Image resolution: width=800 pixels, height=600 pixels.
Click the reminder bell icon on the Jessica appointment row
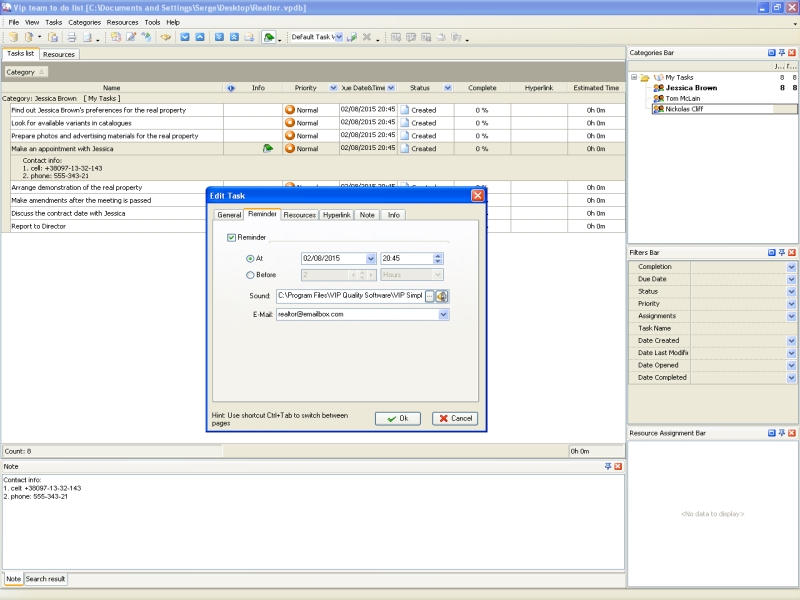point(267,148)
